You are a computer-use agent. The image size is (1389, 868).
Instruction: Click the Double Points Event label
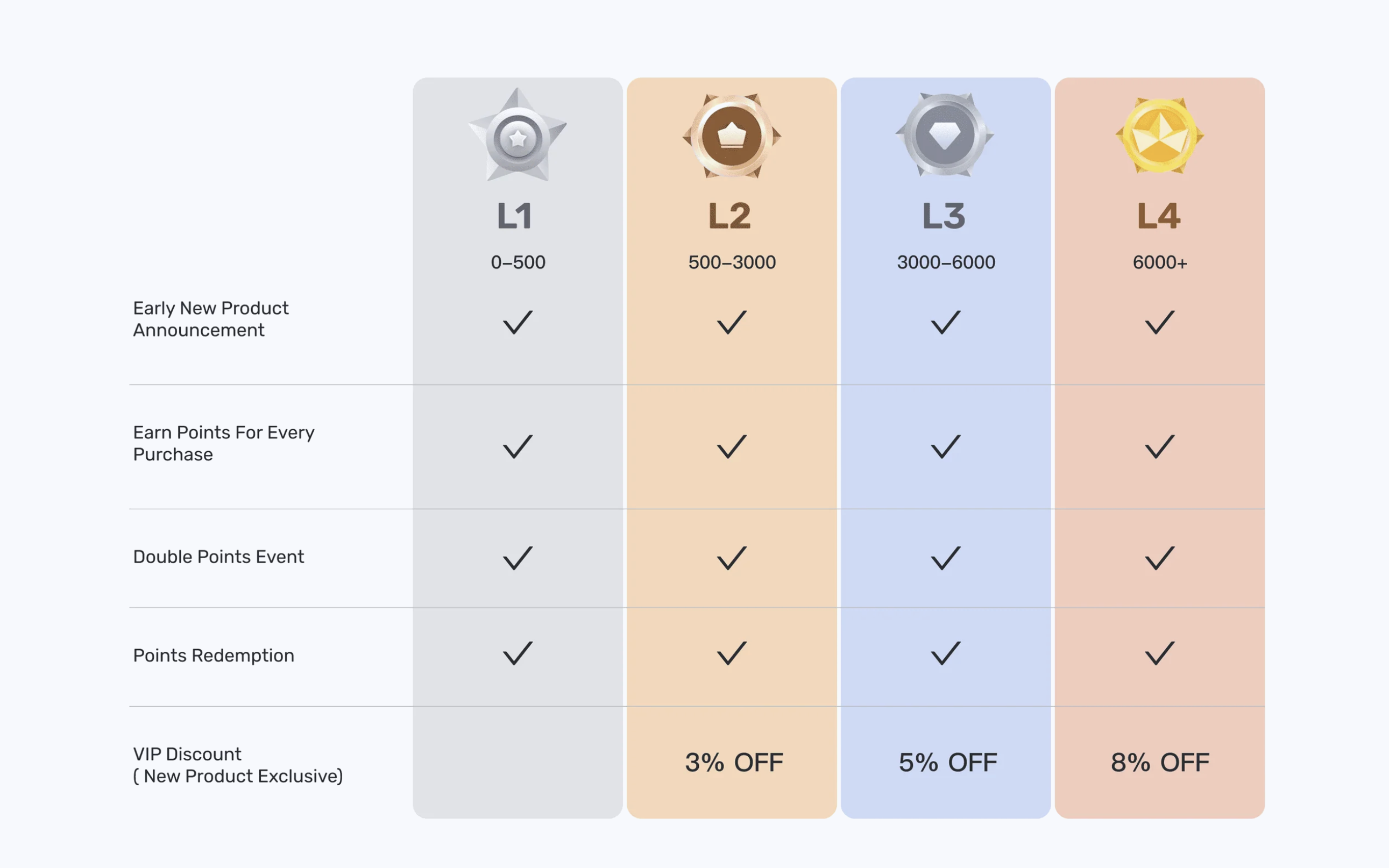pos(218,557)
